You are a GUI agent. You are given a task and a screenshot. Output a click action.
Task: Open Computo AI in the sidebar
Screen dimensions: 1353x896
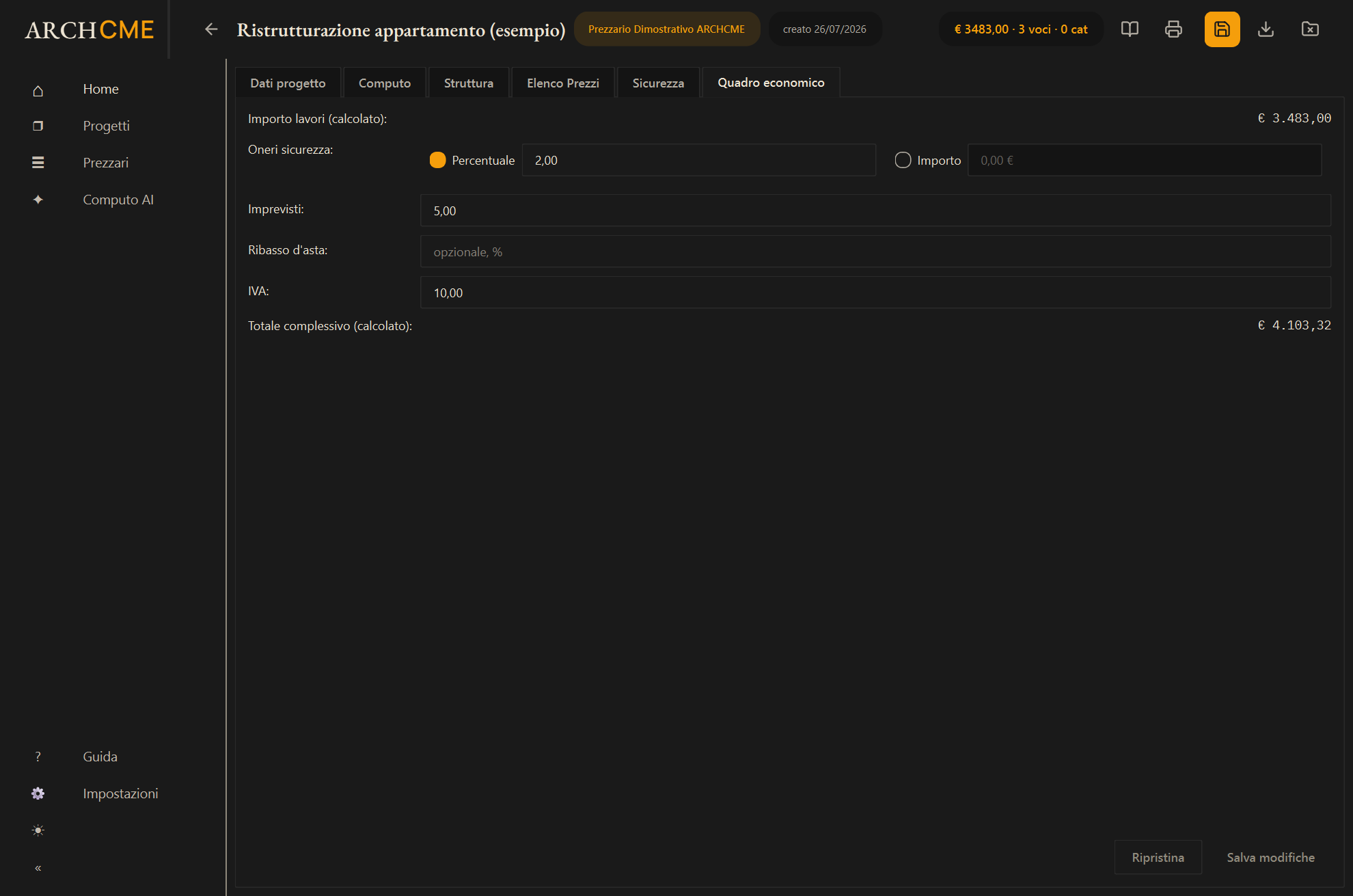pos(118,200)
